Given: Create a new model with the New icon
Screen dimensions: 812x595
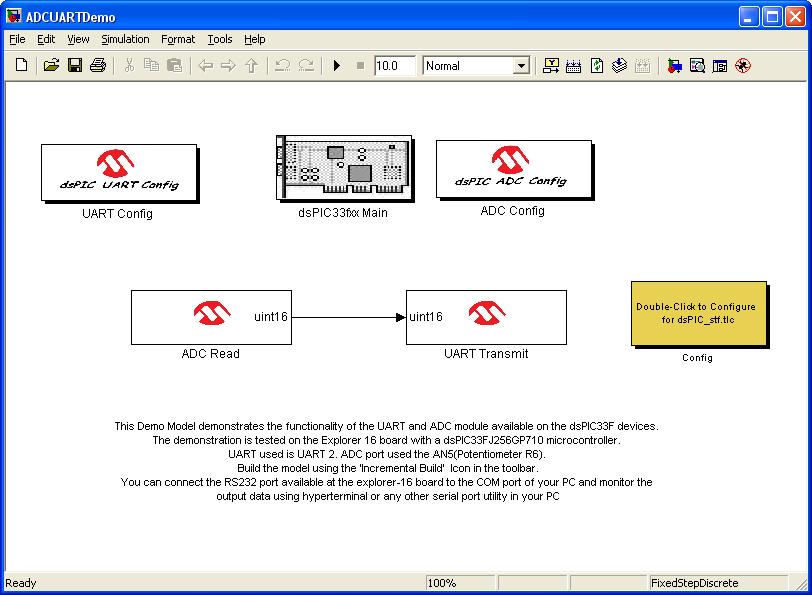Looking at the screenshot, I should coord(22,65).
